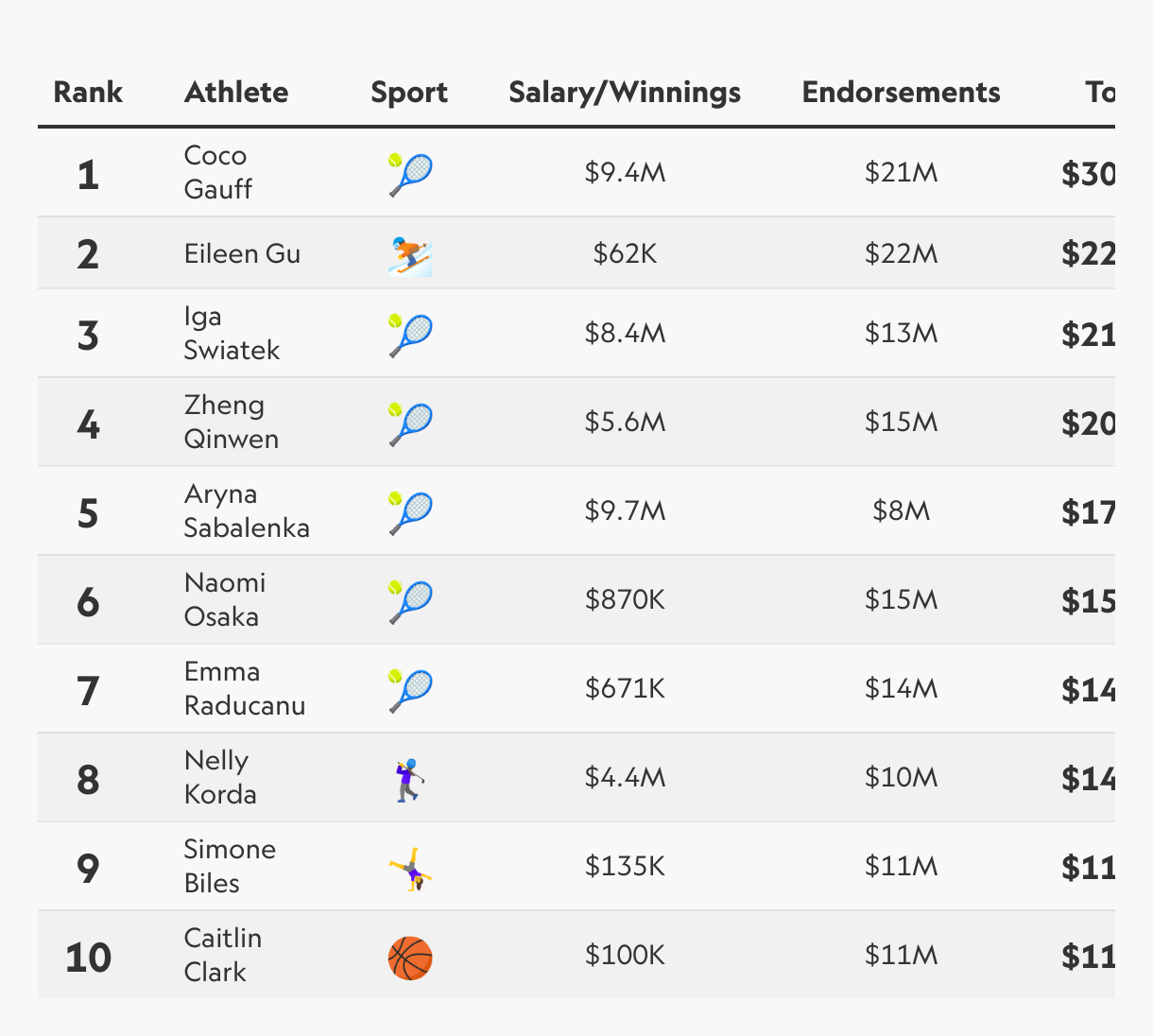Click Aryna Sabalenka's $9.7M salary cell
Viewport: 1153px width, 1036px height.
pos(625,511)
